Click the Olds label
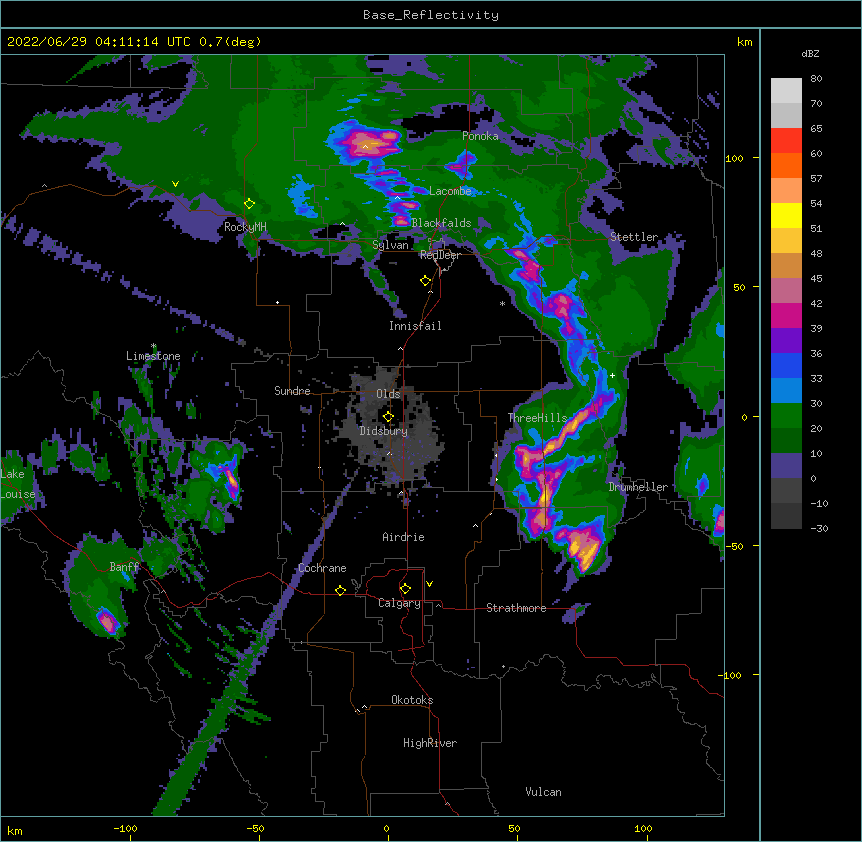Viewport: 862px width, 842px height. click(x=388, y=394)
